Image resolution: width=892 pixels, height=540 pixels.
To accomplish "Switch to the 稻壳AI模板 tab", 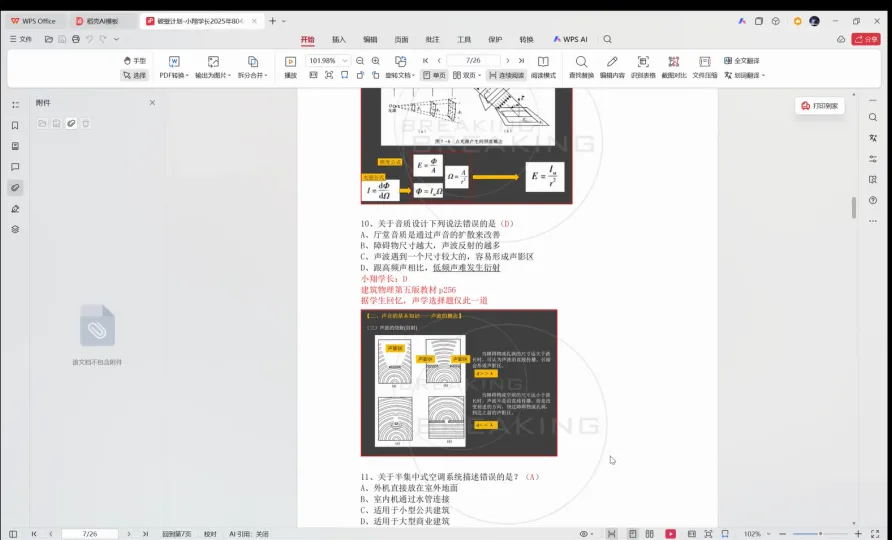I will [x=102, y=21].
